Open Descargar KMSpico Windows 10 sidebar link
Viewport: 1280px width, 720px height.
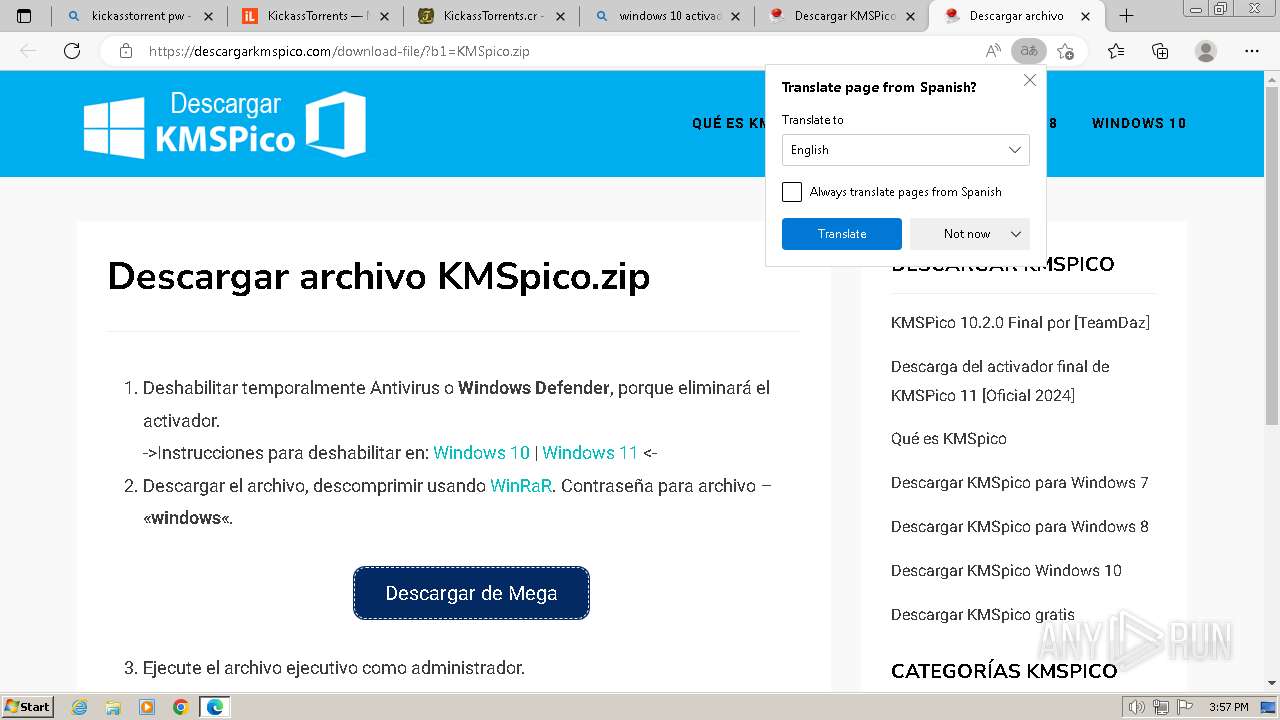pos(1006,571)
